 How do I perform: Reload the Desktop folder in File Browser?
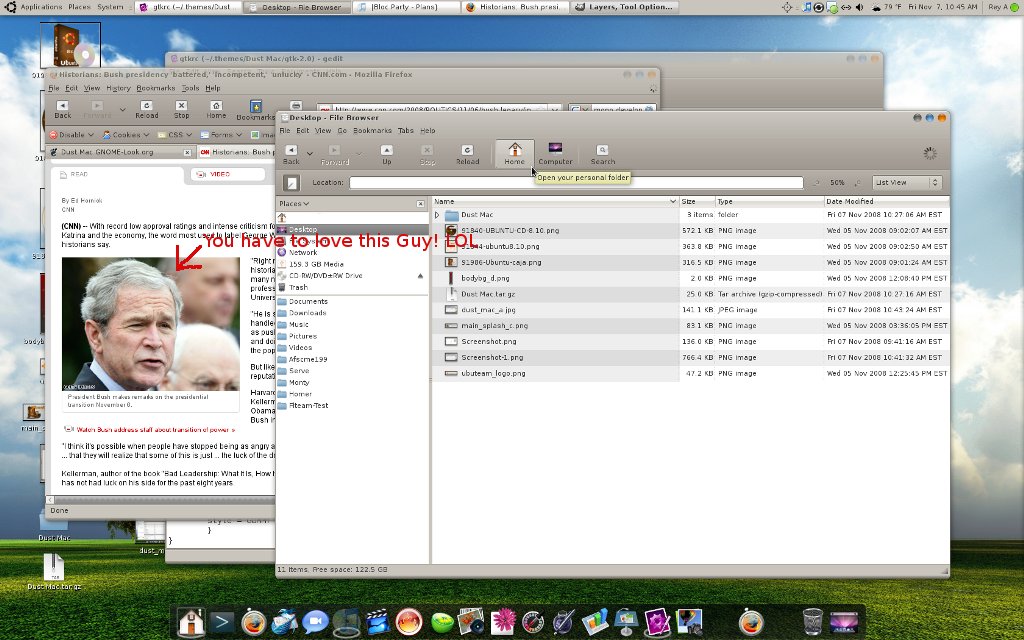click(x=468, y=155)
